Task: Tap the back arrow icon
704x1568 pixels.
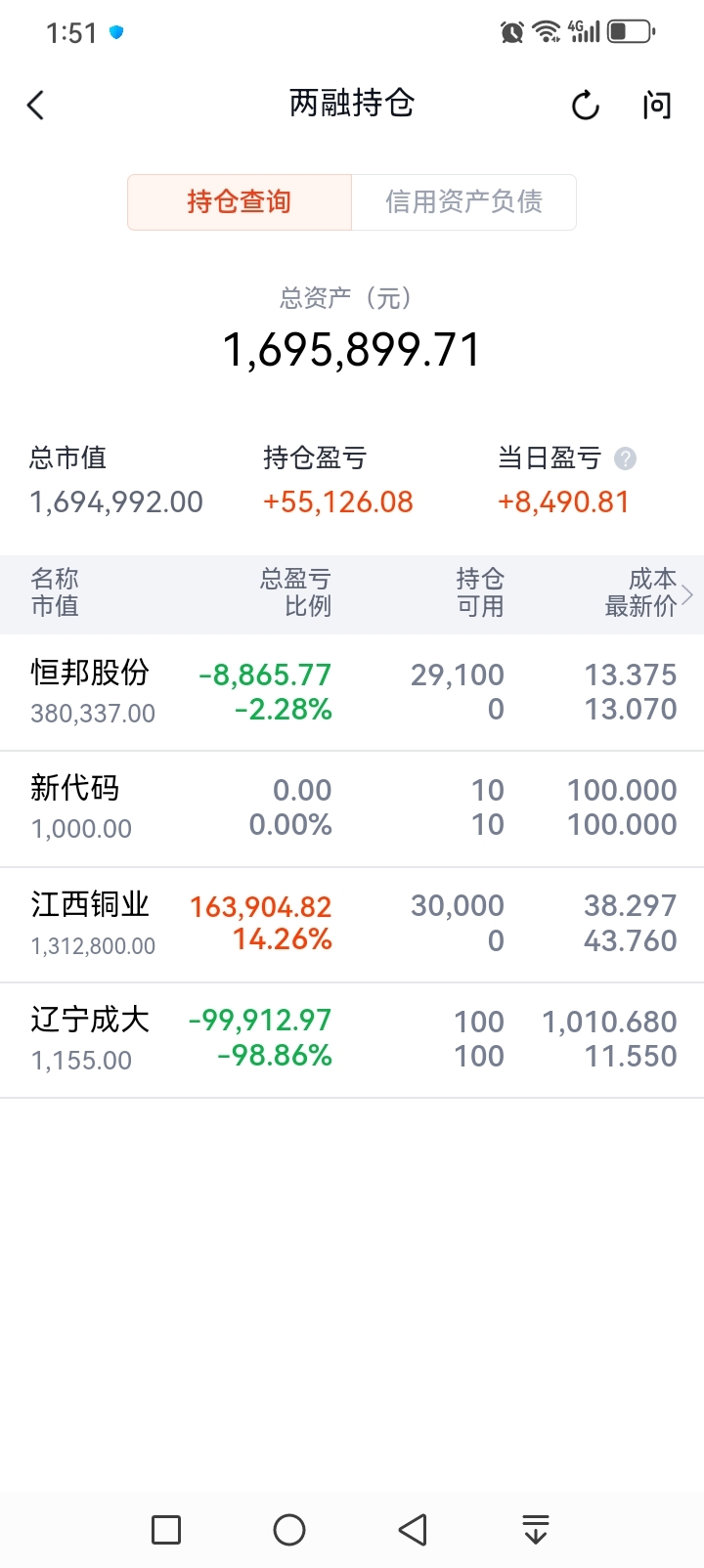Action: 36,105
